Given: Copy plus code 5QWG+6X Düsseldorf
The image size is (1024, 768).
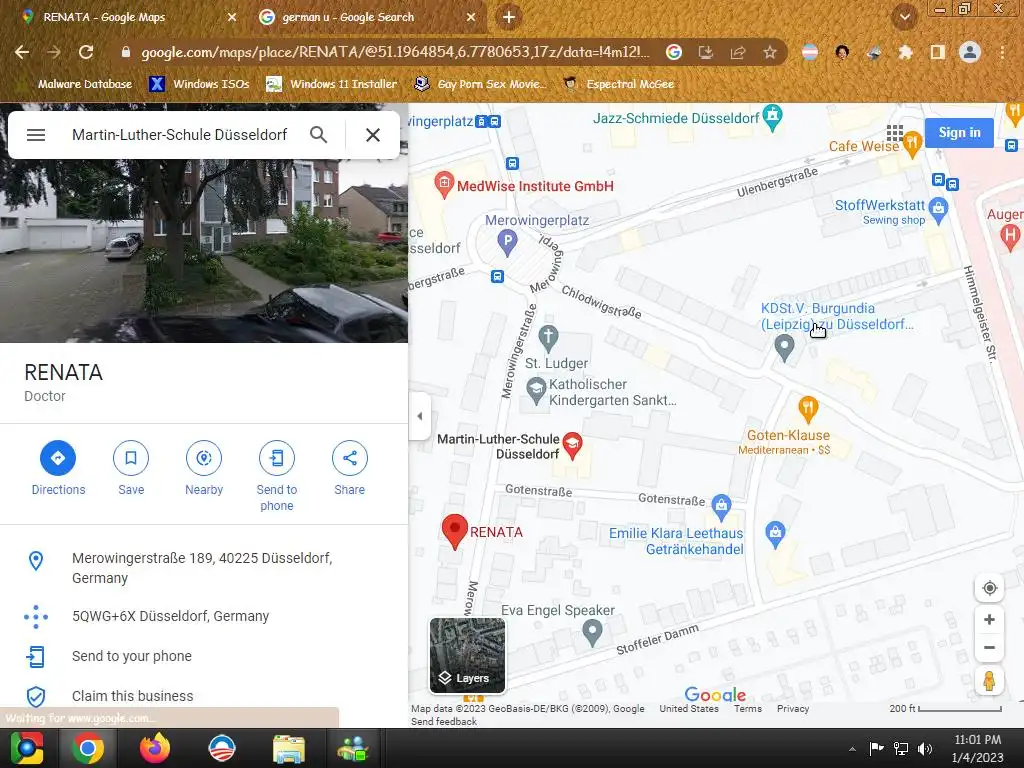Looking at the screenshot, I should coord(204,616).
